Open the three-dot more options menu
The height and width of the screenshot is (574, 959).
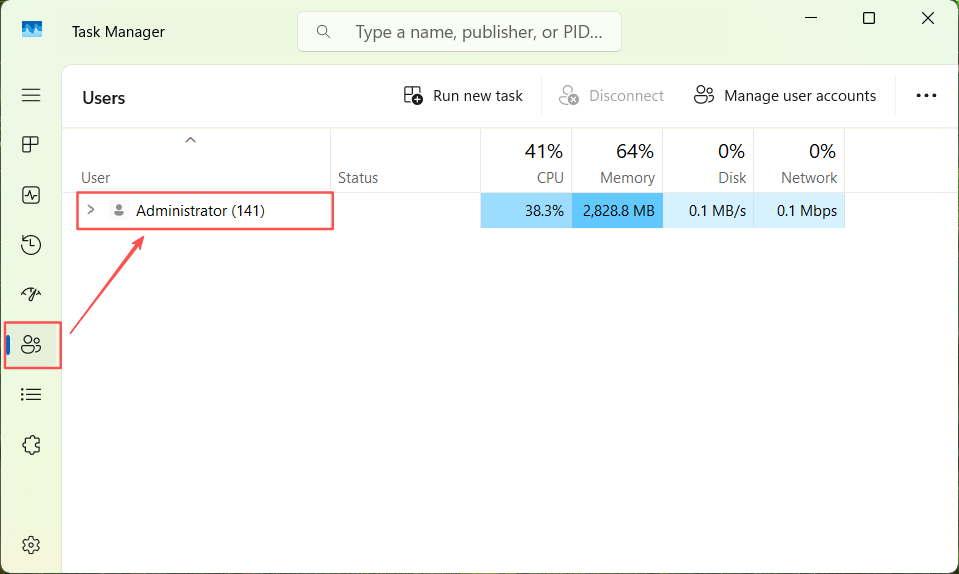(x=926, y=95)
